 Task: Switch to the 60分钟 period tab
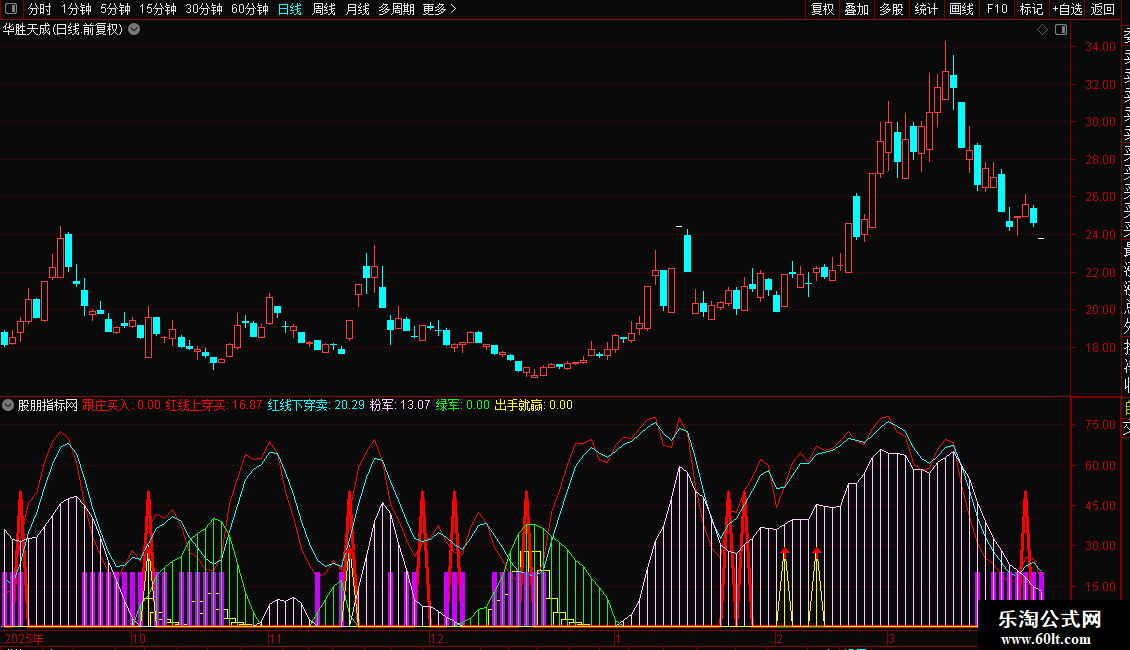(x=250, y=9)
